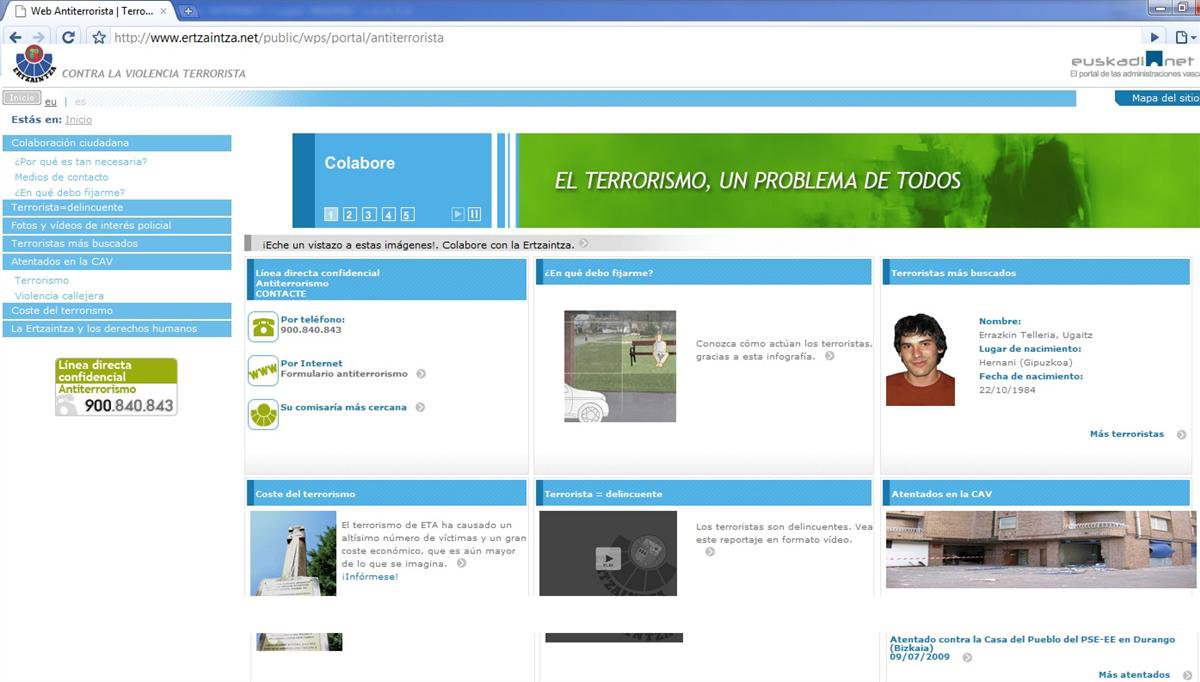Click the green telephone contact icon
The width and height of the screenshot is (1200, 682).
(x=263, y=326)
